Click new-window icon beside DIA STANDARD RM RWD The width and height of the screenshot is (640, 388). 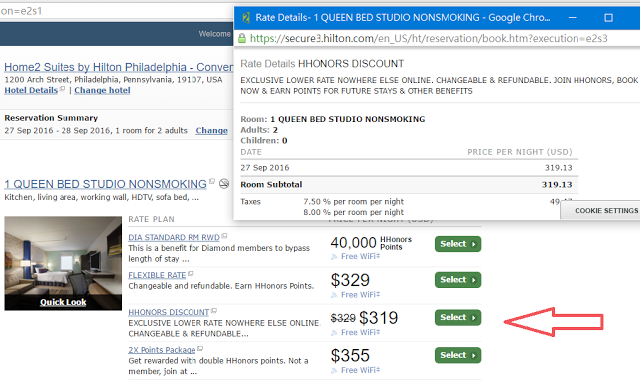[224, 236]
